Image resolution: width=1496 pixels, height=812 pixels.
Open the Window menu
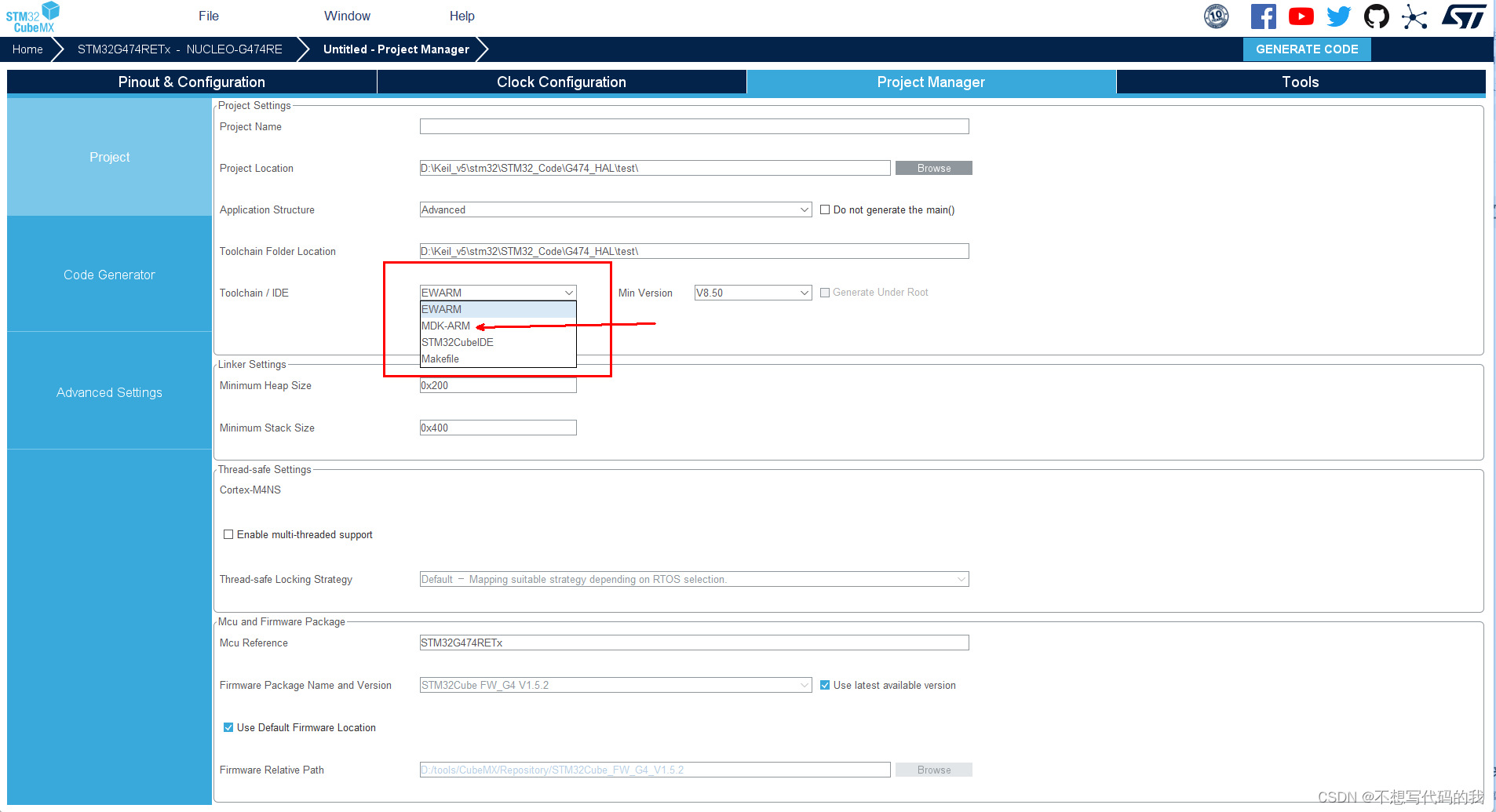coord(347,16)
